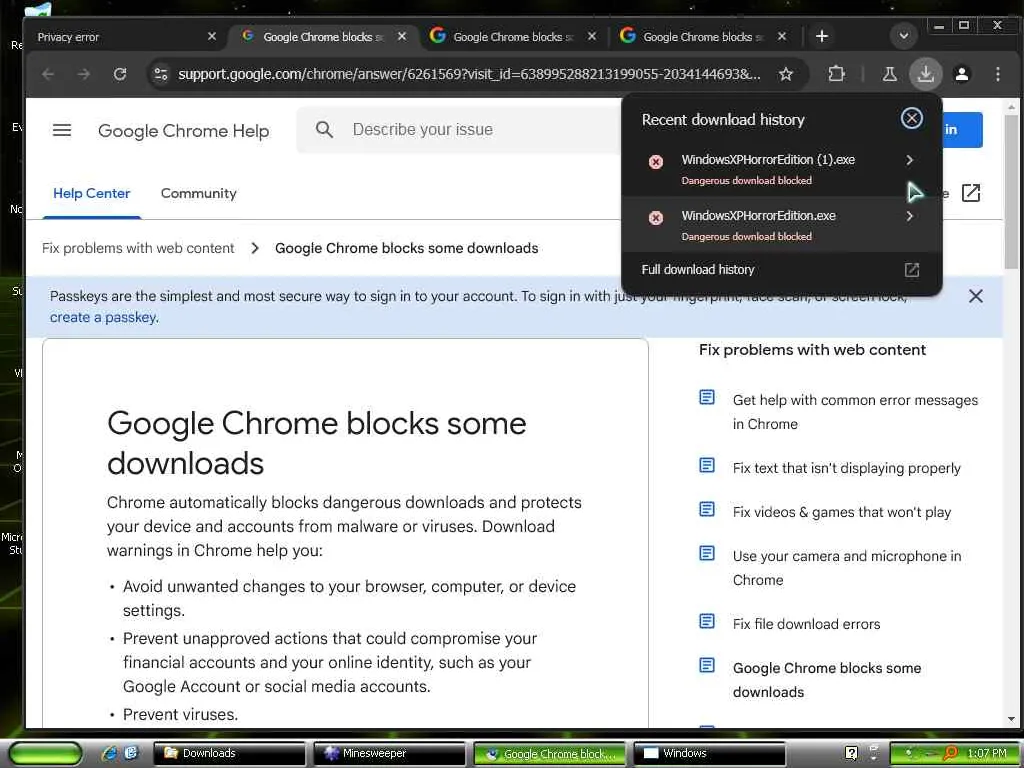The width and height of the screenshot is (1024, 768).
Task: Open Chrome's three-dot menu
Action: [997, 74]
